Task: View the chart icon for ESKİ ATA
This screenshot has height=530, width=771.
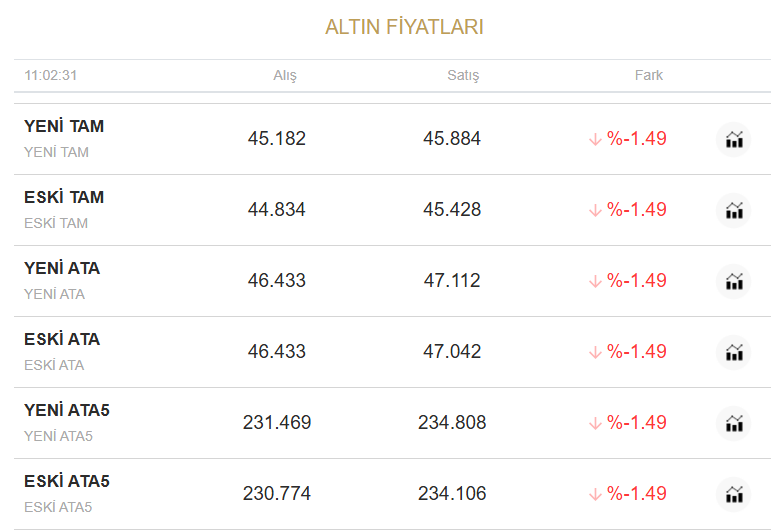Action: point(734,352)
